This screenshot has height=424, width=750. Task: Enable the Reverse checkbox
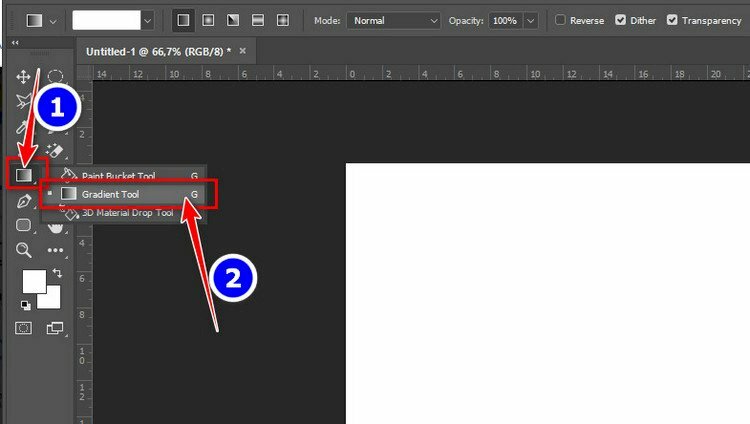(x=560, y=20)
